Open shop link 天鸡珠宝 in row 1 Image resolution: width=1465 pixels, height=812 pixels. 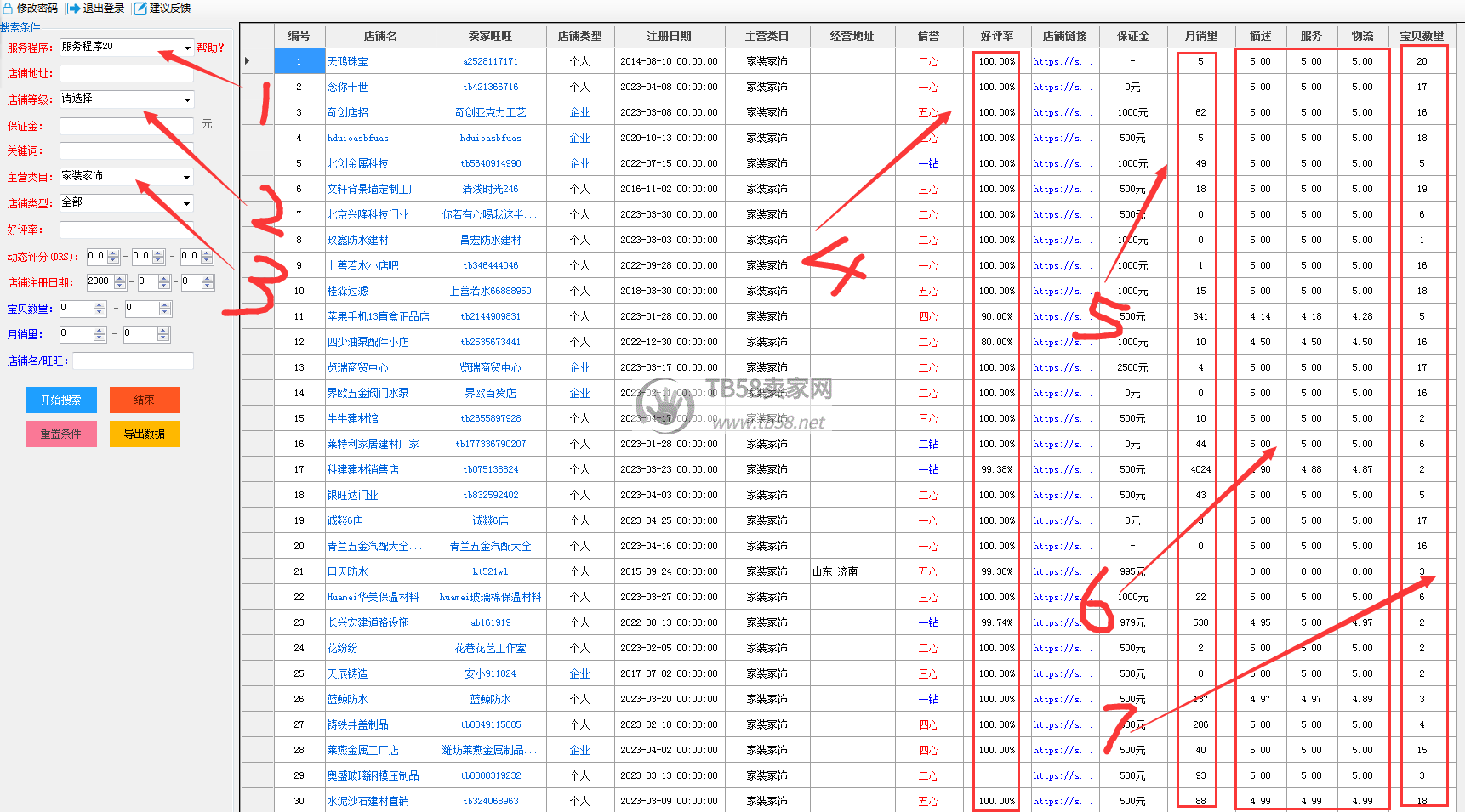click(x=348, y=61)
